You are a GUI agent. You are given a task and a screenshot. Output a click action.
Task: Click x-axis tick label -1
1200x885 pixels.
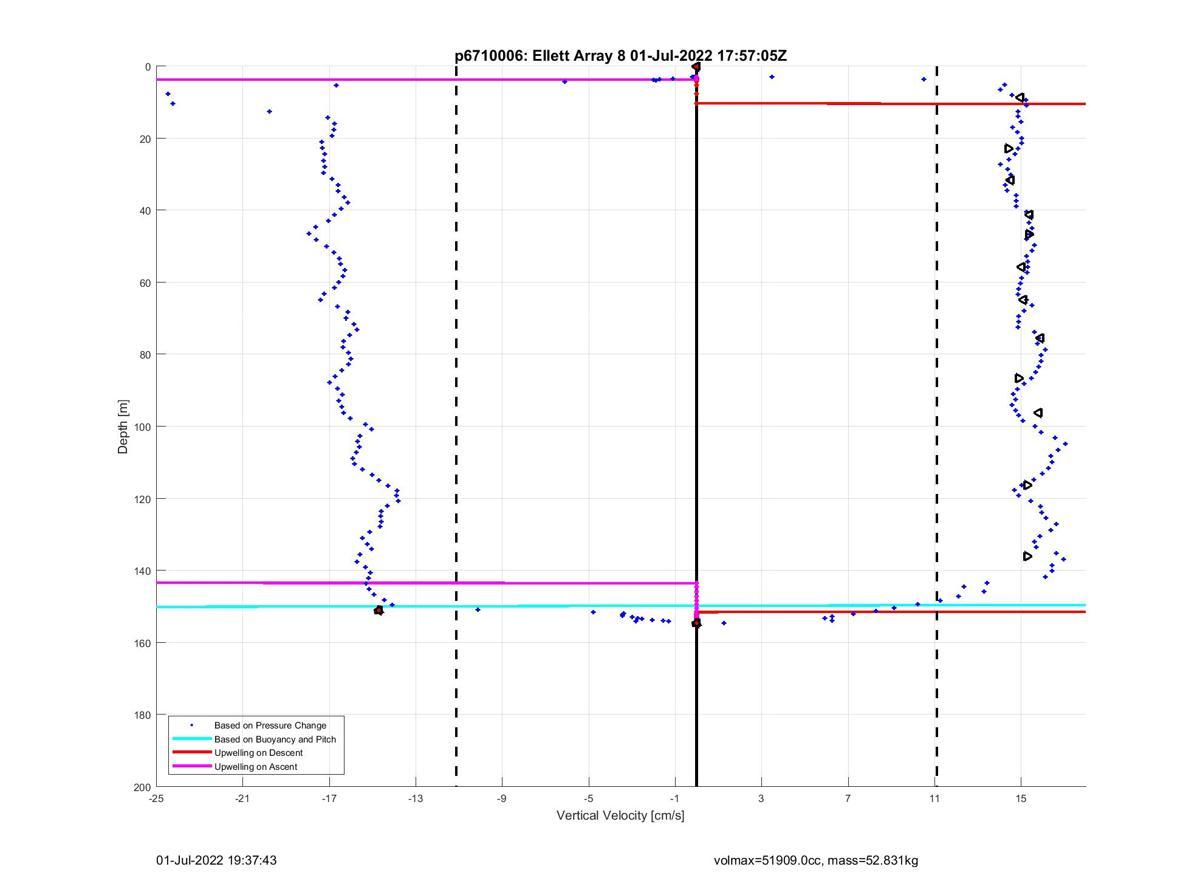675,798
